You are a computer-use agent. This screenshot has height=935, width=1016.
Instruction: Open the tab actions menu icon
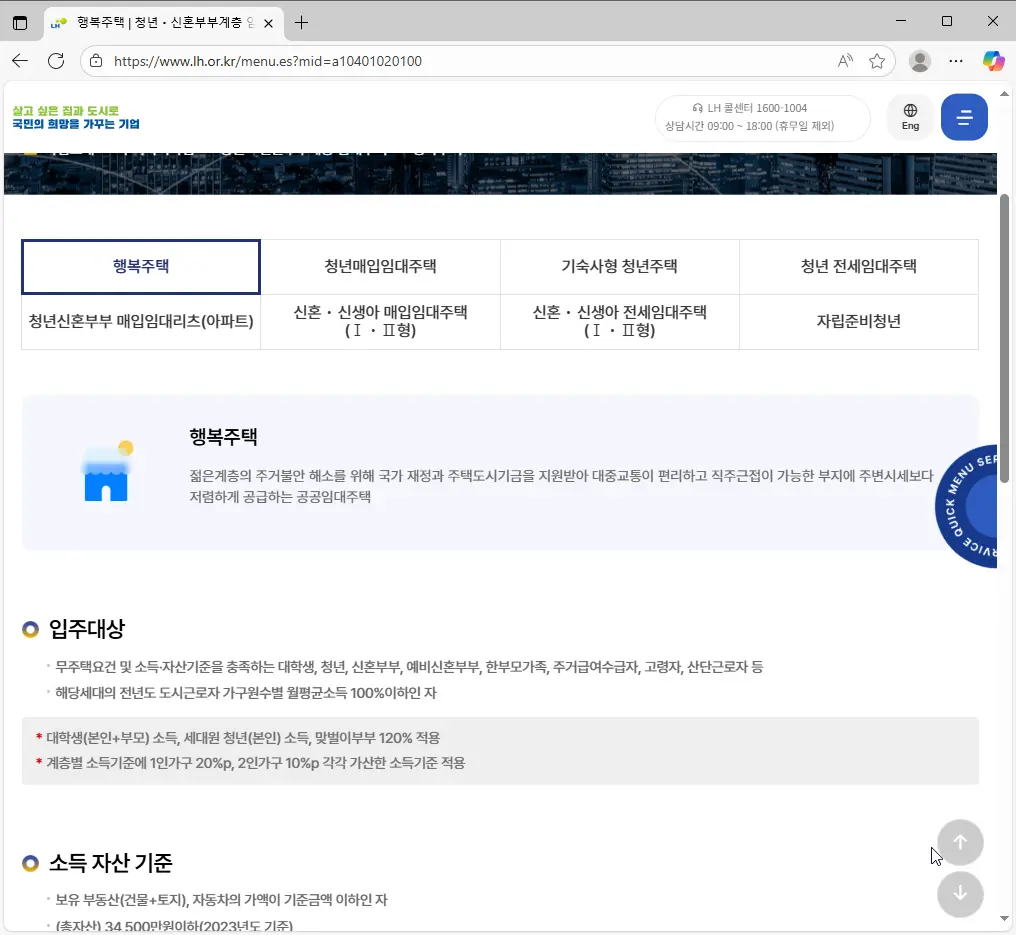pos(20,23)
